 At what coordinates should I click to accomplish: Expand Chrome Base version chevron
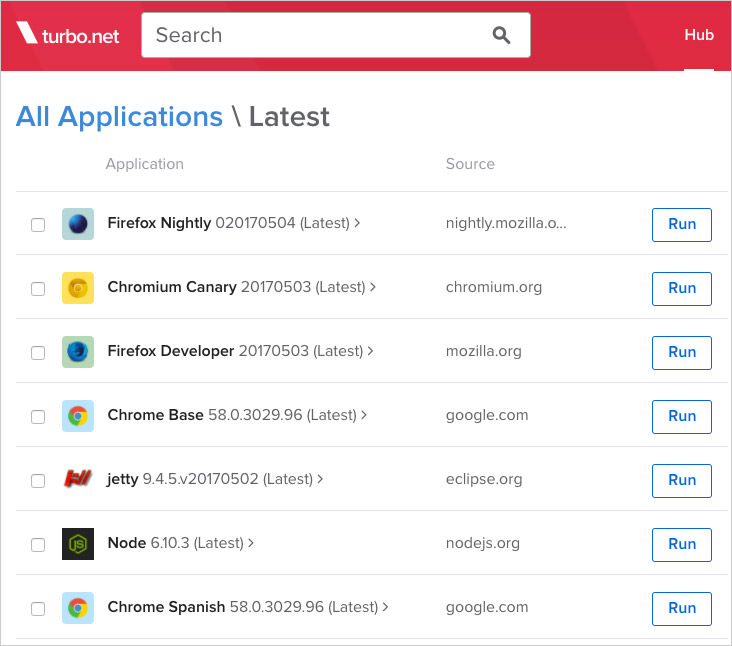point(364,415)
